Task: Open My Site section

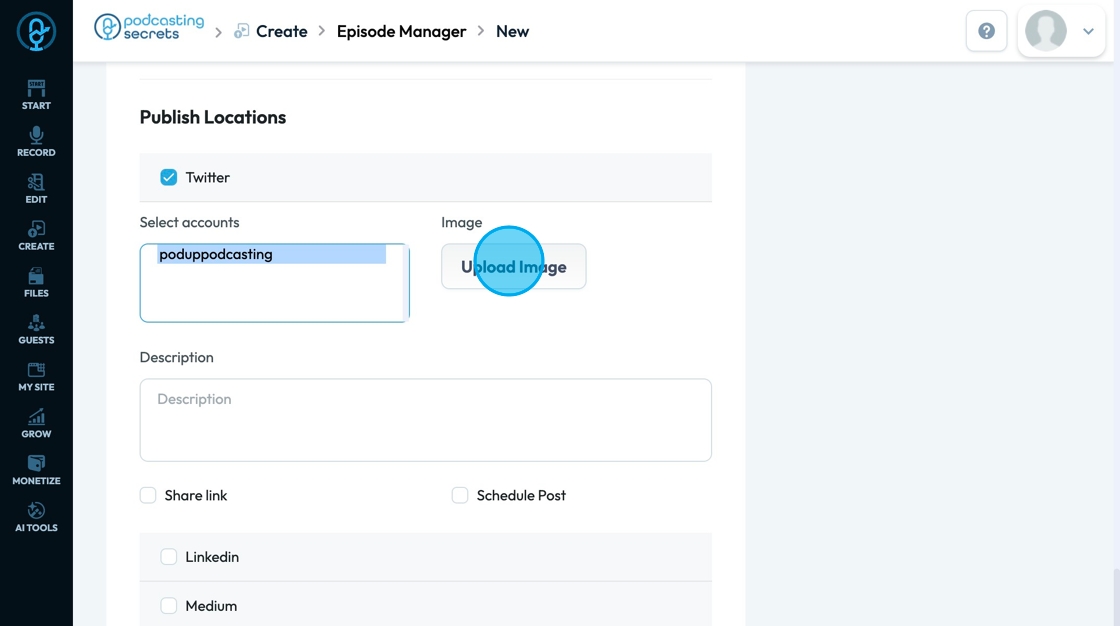Action: 36,376
